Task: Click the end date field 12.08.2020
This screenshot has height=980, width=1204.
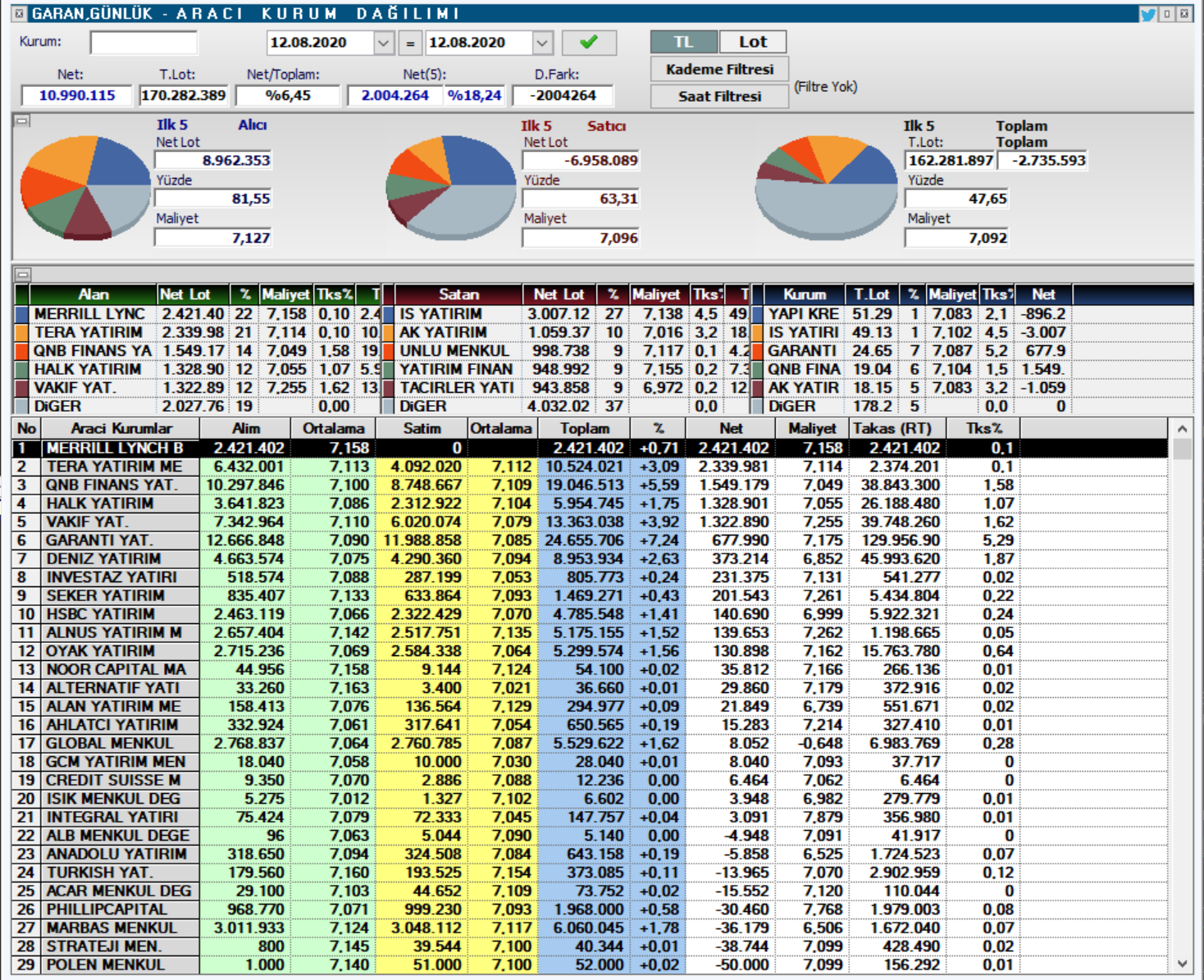Action: click(x=479, y=43)
